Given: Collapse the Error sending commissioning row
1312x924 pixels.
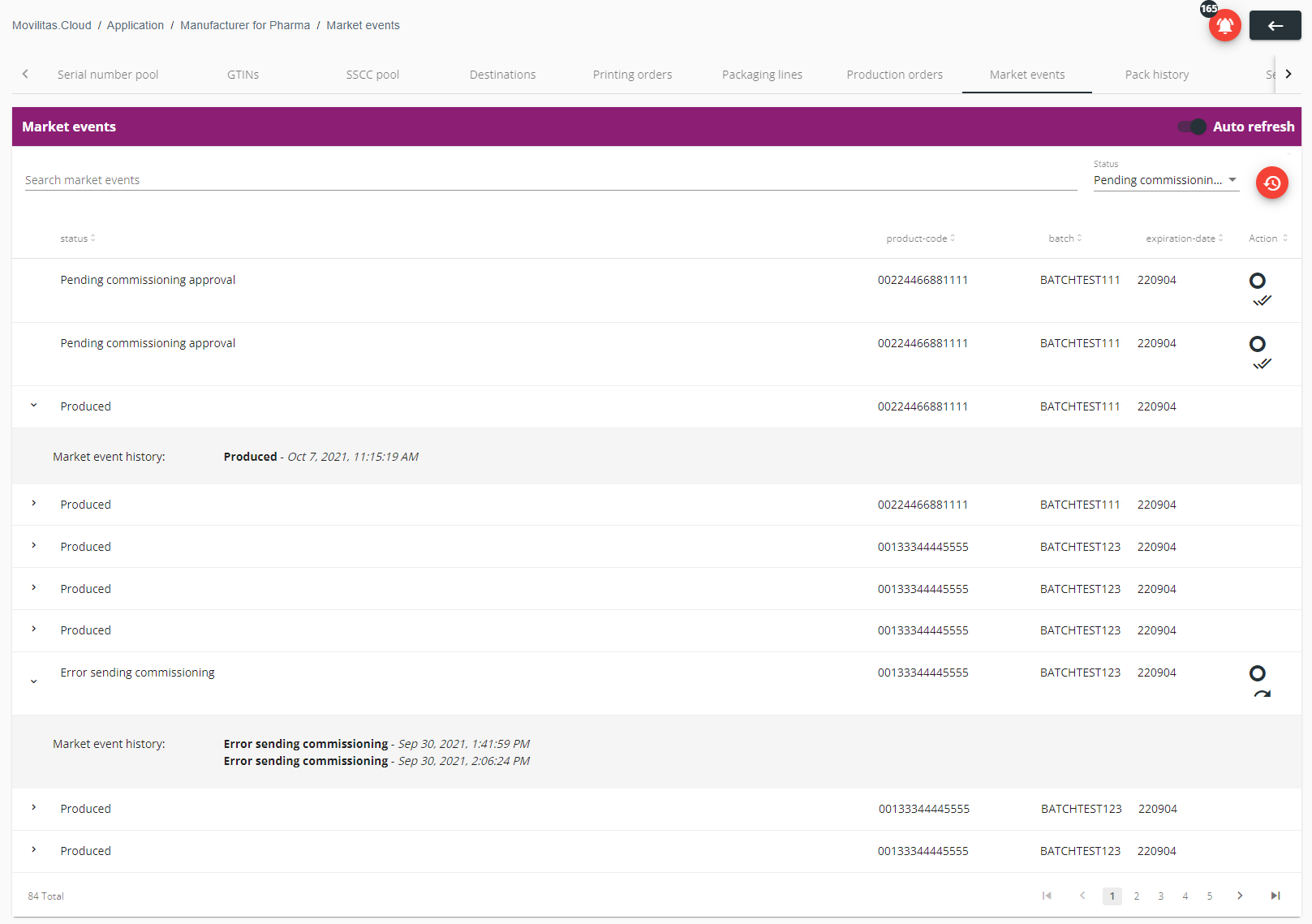Looking at the screenshot, I should 34,681.
